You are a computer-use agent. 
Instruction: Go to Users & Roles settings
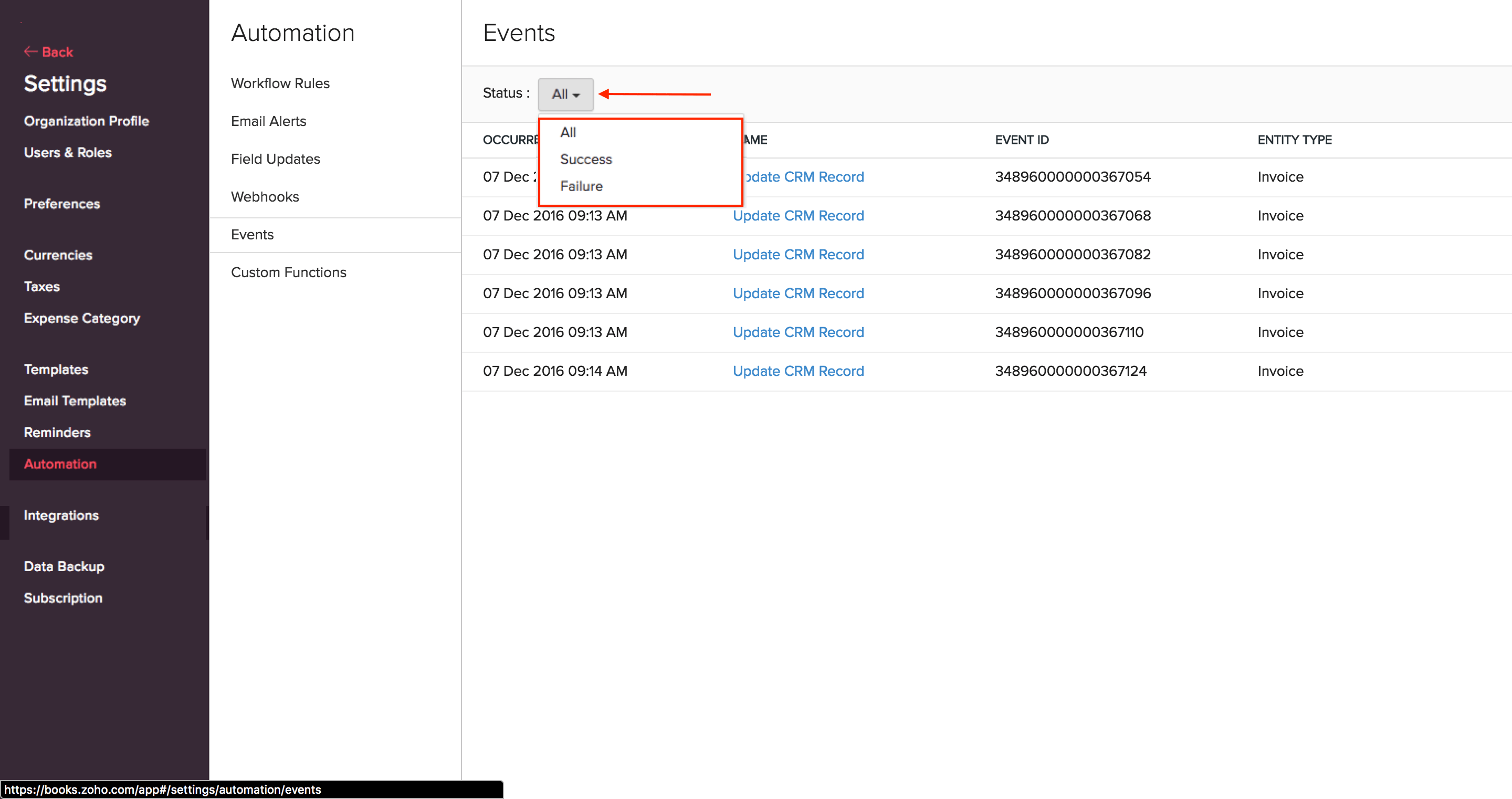point(68,152)
